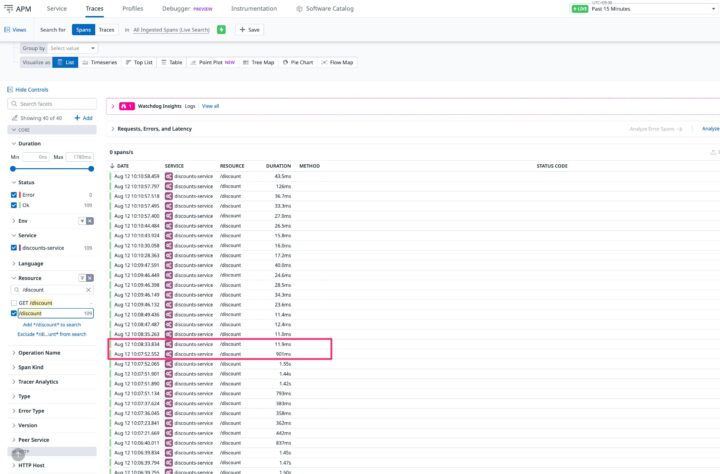Collapse the Status facet
This screenshot has width=720, height=474.
coord(23,182)
